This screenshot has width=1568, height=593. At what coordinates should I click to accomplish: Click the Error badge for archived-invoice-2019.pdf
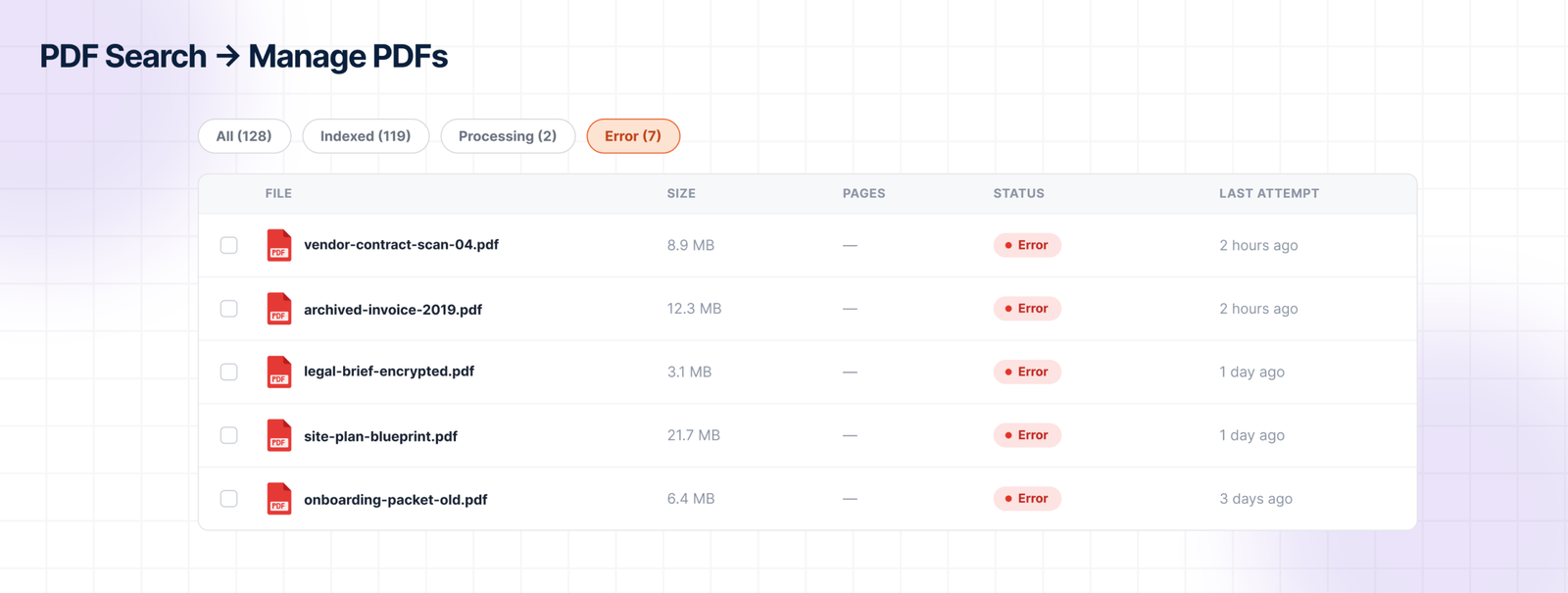(1027, 309)
